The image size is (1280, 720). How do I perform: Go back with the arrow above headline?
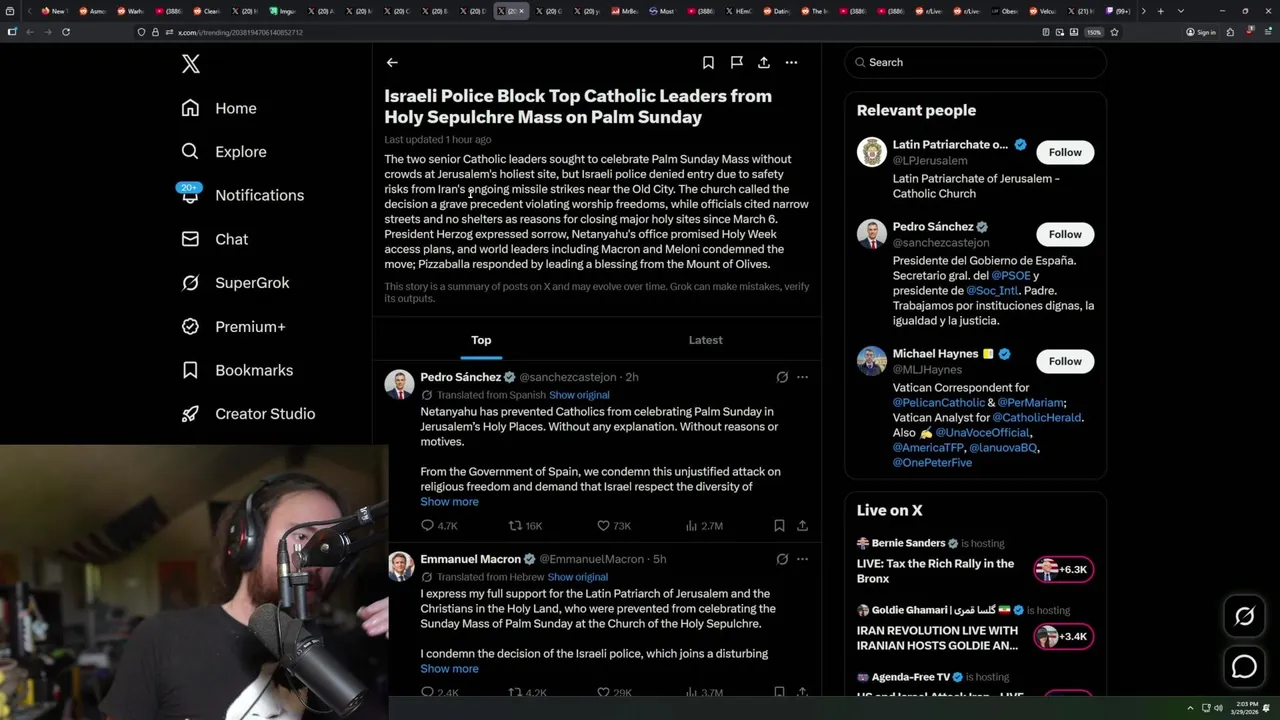click(x=392, y=62)
